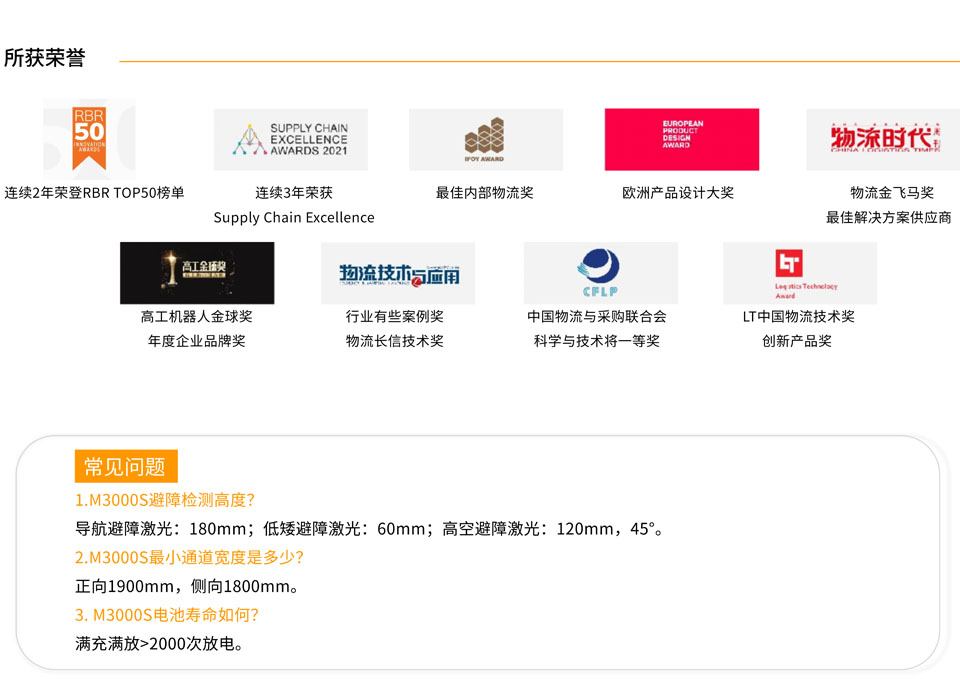960x679 pixels.
Task: Select question 2 about 最小通道宽度
Action: [x=189, y=557]
